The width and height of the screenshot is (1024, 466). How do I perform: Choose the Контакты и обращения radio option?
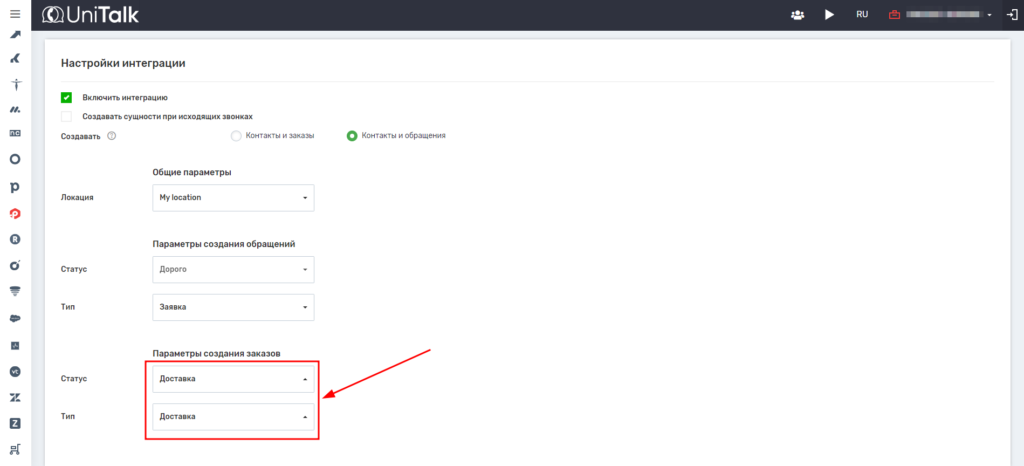point(352,136)
